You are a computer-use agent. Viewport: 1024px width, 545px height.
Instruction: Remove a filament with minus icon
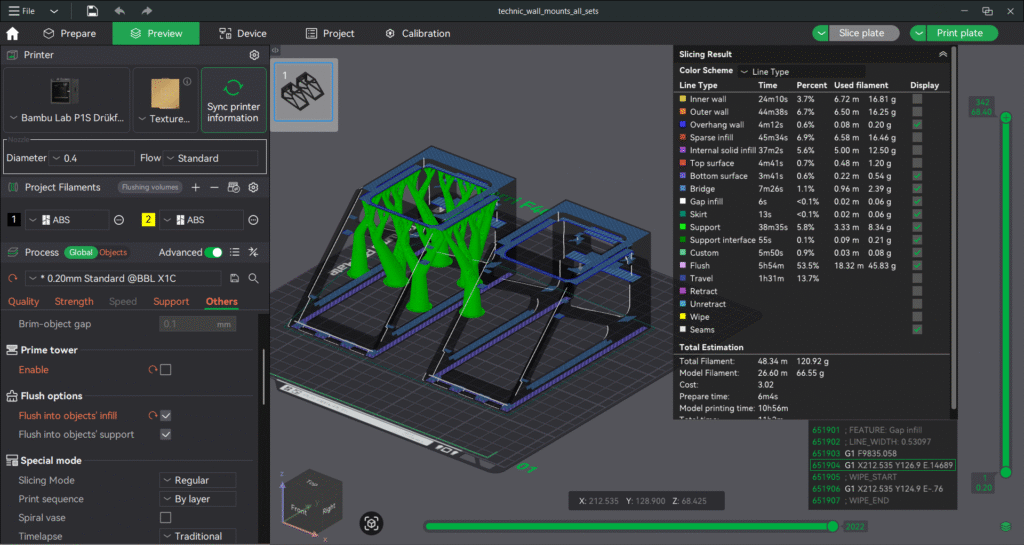(214, 187)
